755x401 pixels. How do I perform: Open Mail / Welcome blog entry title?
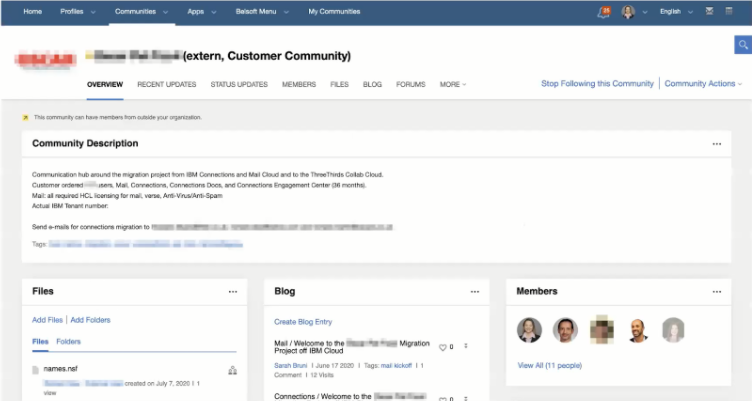(x=351, y=347)
